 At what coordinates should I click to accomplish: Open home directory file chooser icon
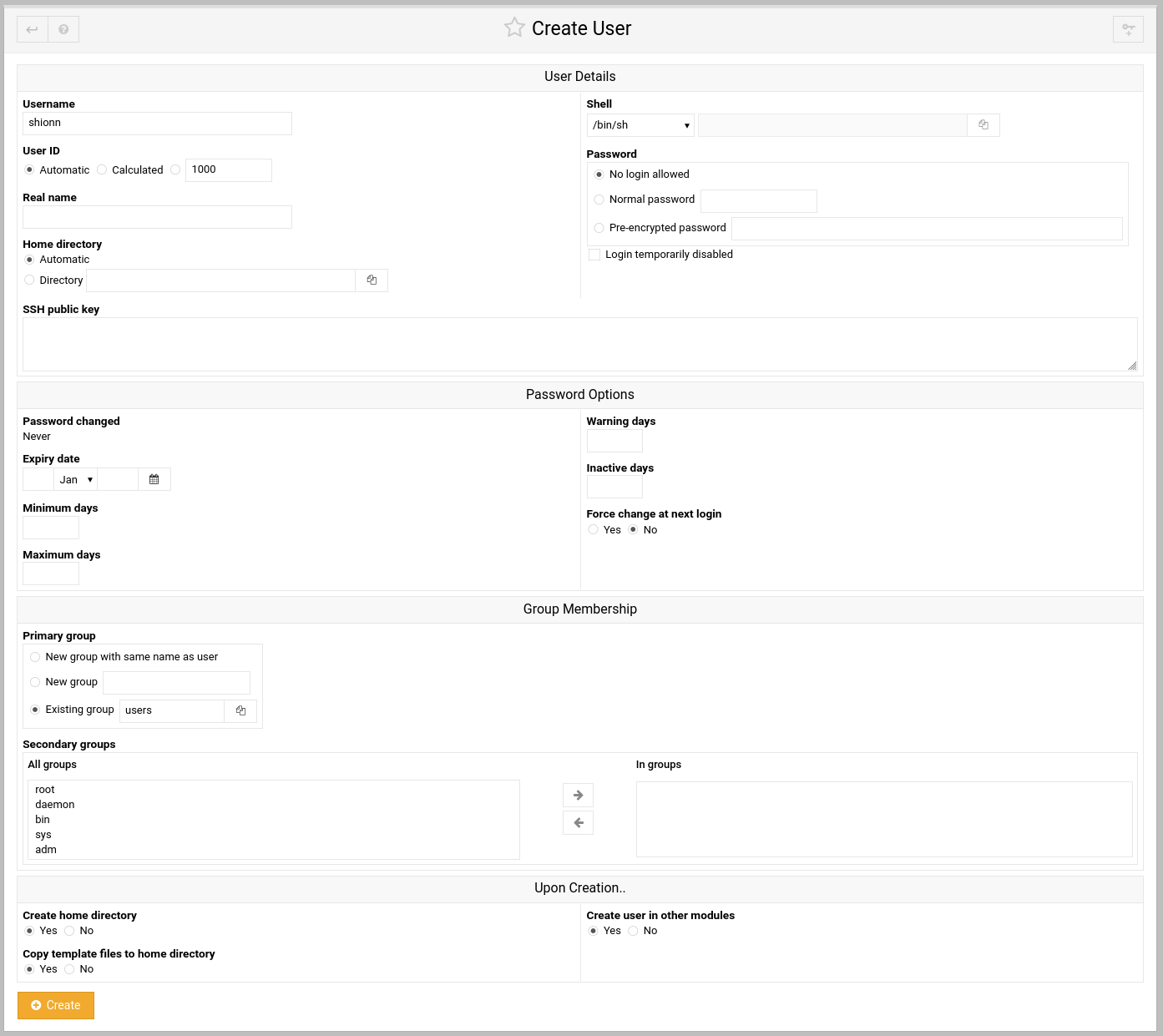tap(372, 280)
